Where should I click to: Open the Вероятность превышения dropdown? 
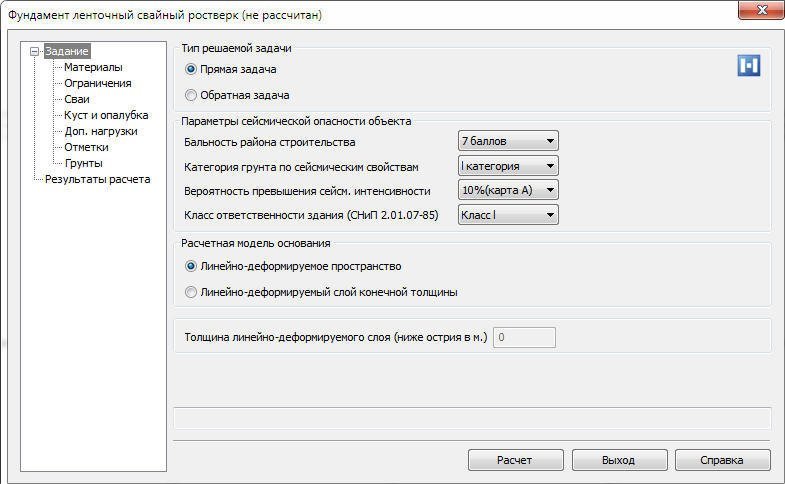[x=508, y=190]
